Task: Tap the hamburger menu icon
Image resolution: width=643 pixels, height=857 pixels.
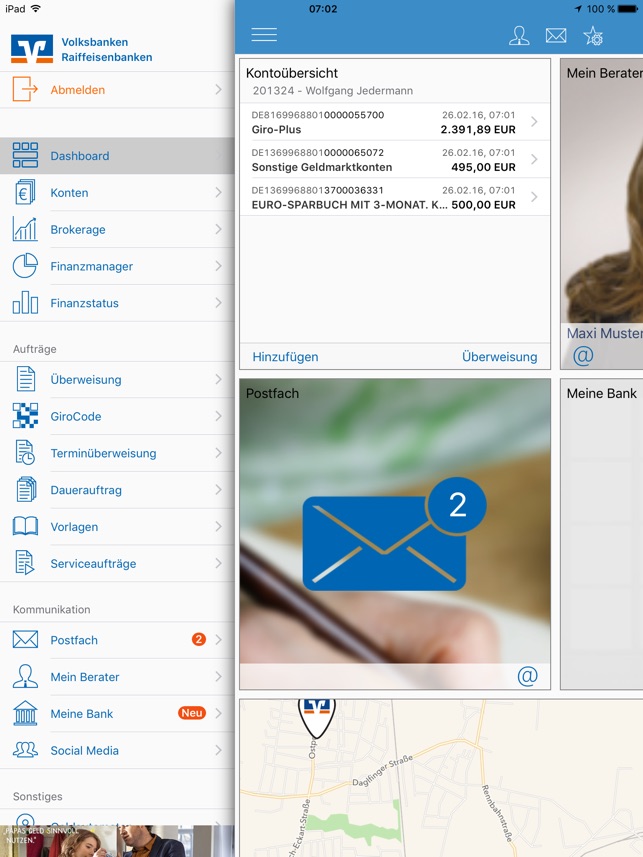Action: [x=264, y=35]
